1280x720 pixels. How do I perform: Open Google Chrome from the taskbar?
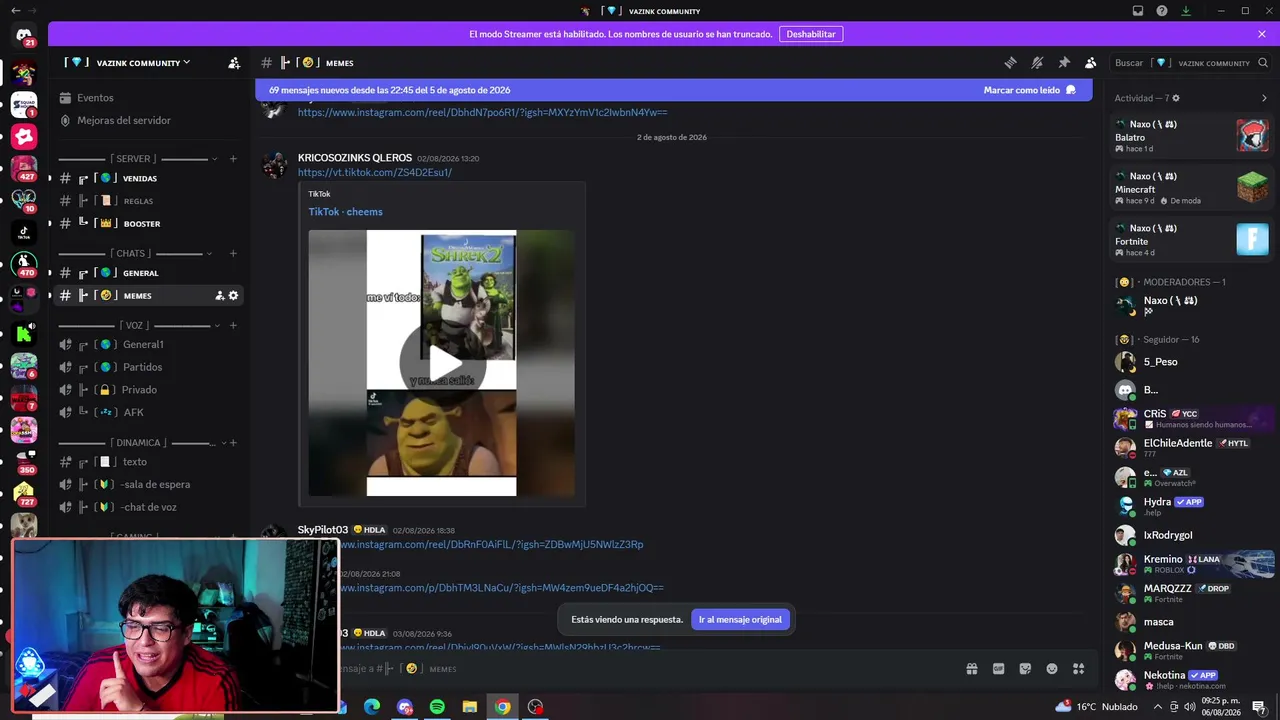[x=503, y=707]
